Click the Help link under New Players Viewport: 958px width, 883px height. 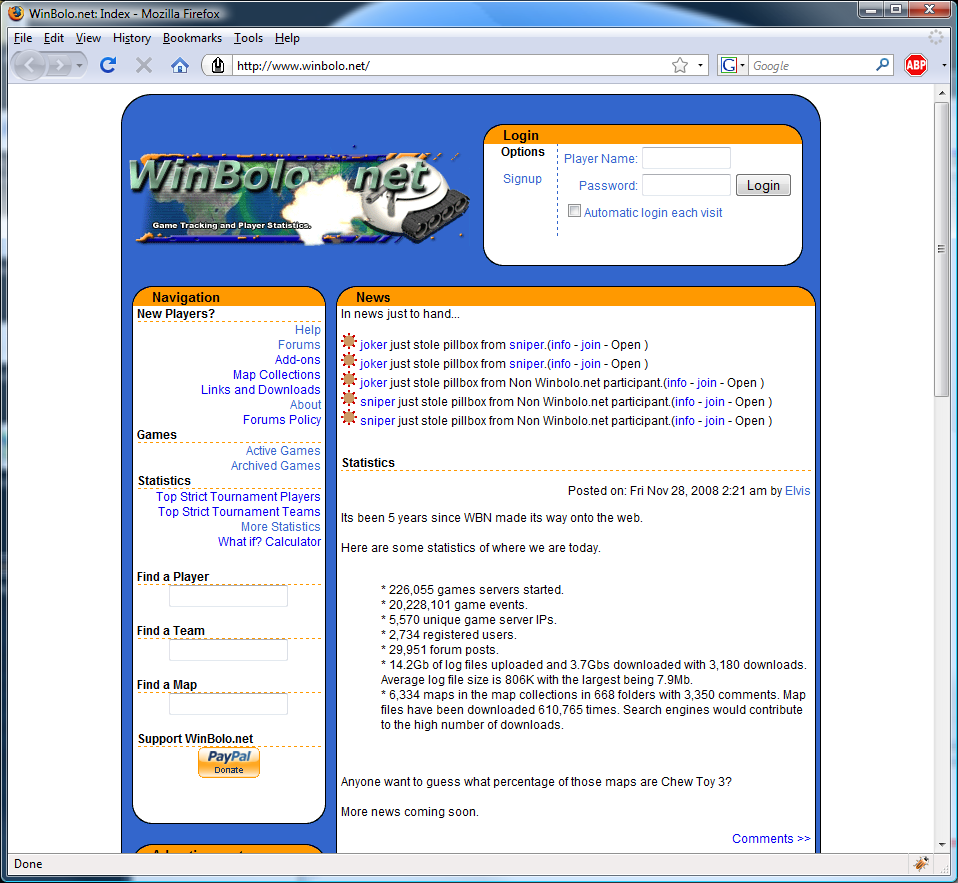pyautogui.click(x=307, y=329)
